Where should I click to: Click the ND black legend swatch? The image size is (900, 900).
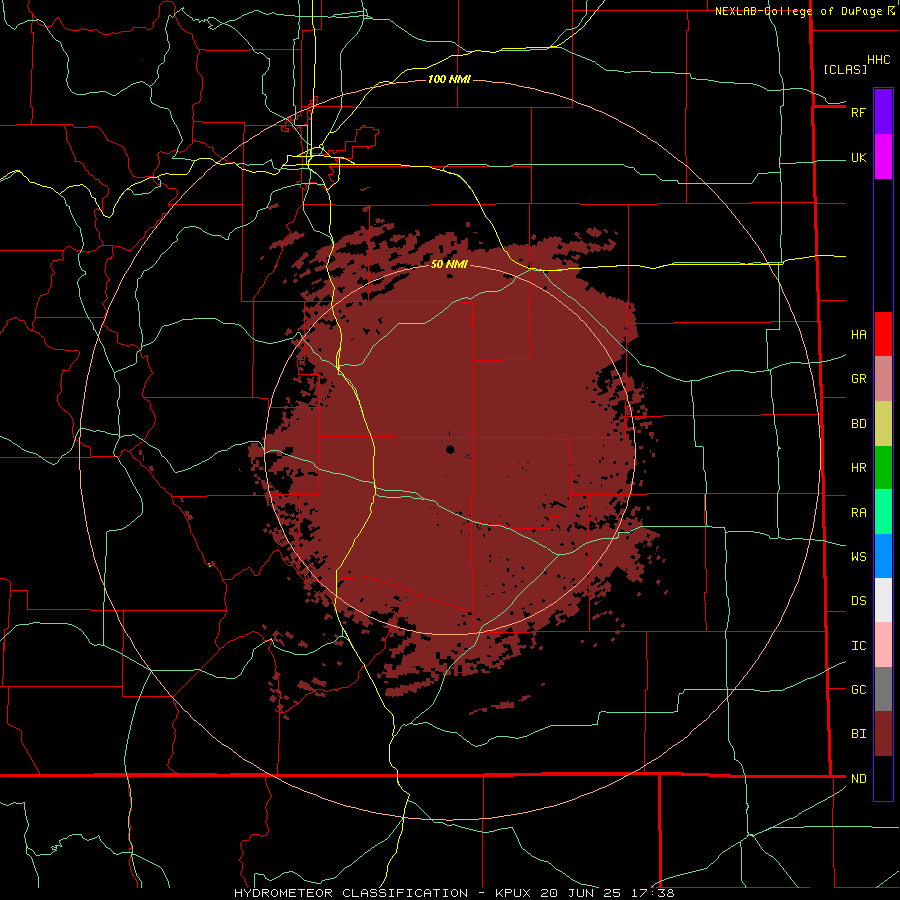pyautogui.click(x=883, y=778)
